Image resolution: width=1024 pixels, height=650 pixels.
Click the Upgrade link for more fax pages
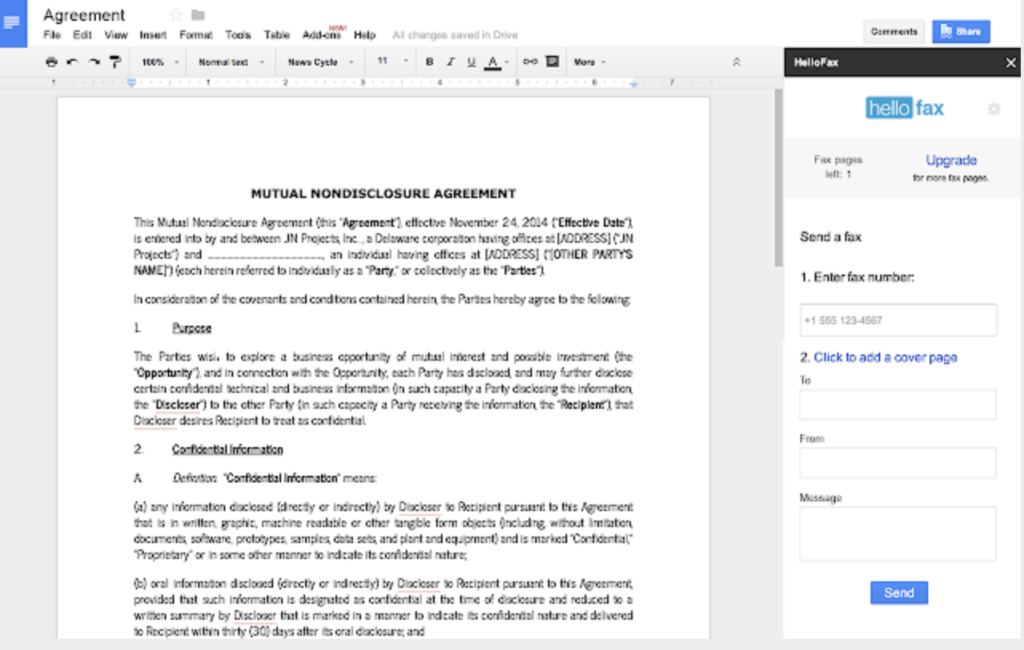tap(951, 160)
